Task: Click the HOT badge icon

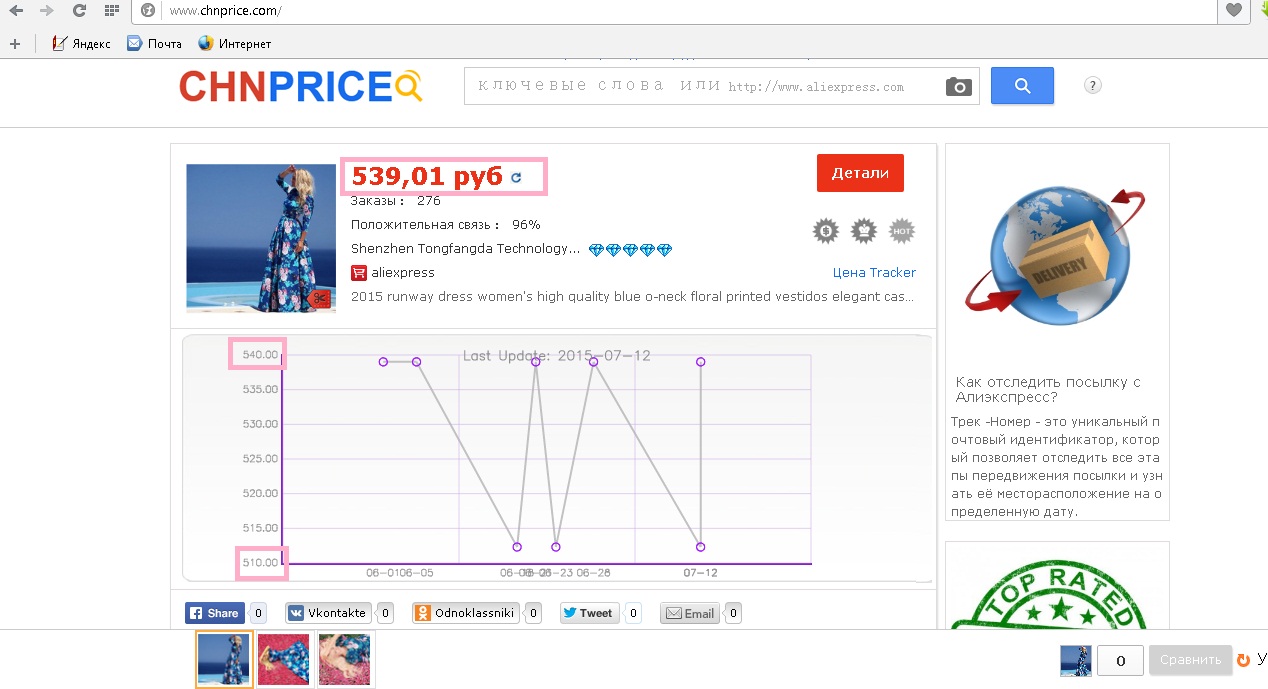Action: (902, 231)
